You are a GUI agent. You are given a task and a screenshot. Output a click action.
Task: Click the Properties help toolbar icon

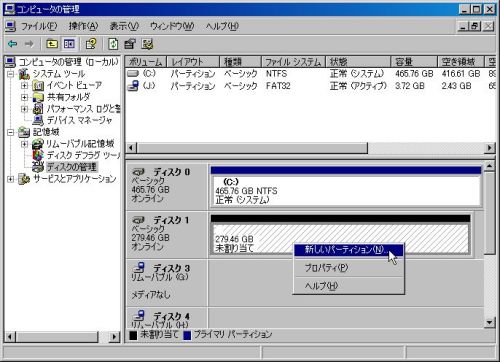click(x=91, y=44)
